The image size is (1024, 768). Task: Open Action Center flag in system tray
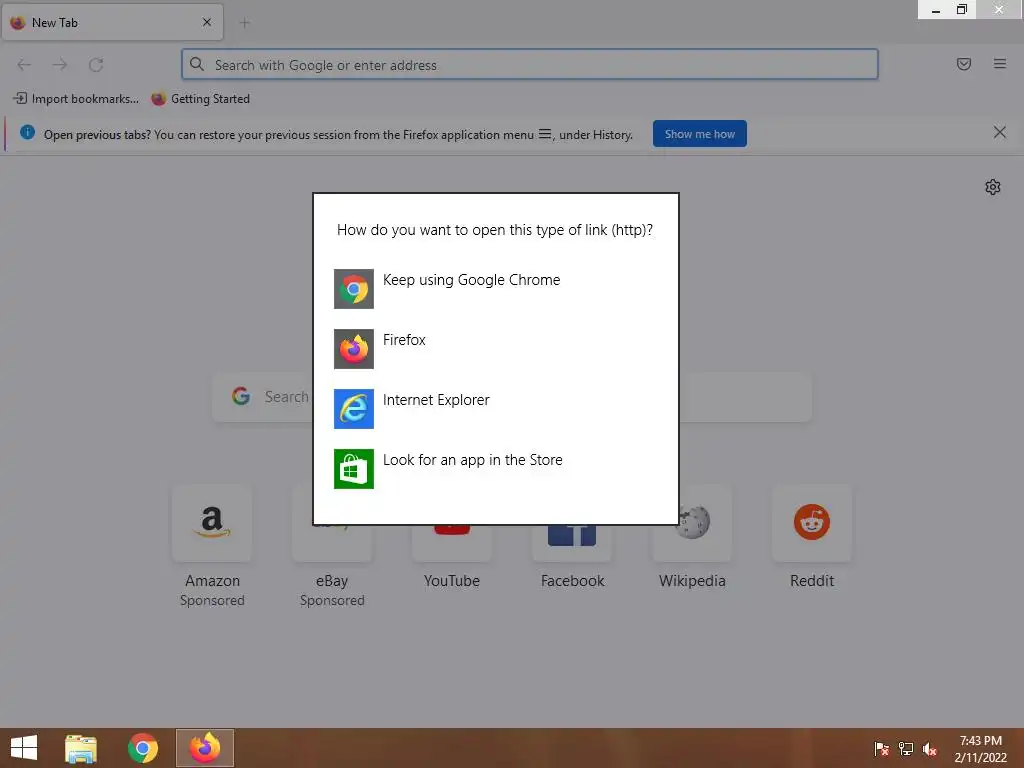point(881,749)
